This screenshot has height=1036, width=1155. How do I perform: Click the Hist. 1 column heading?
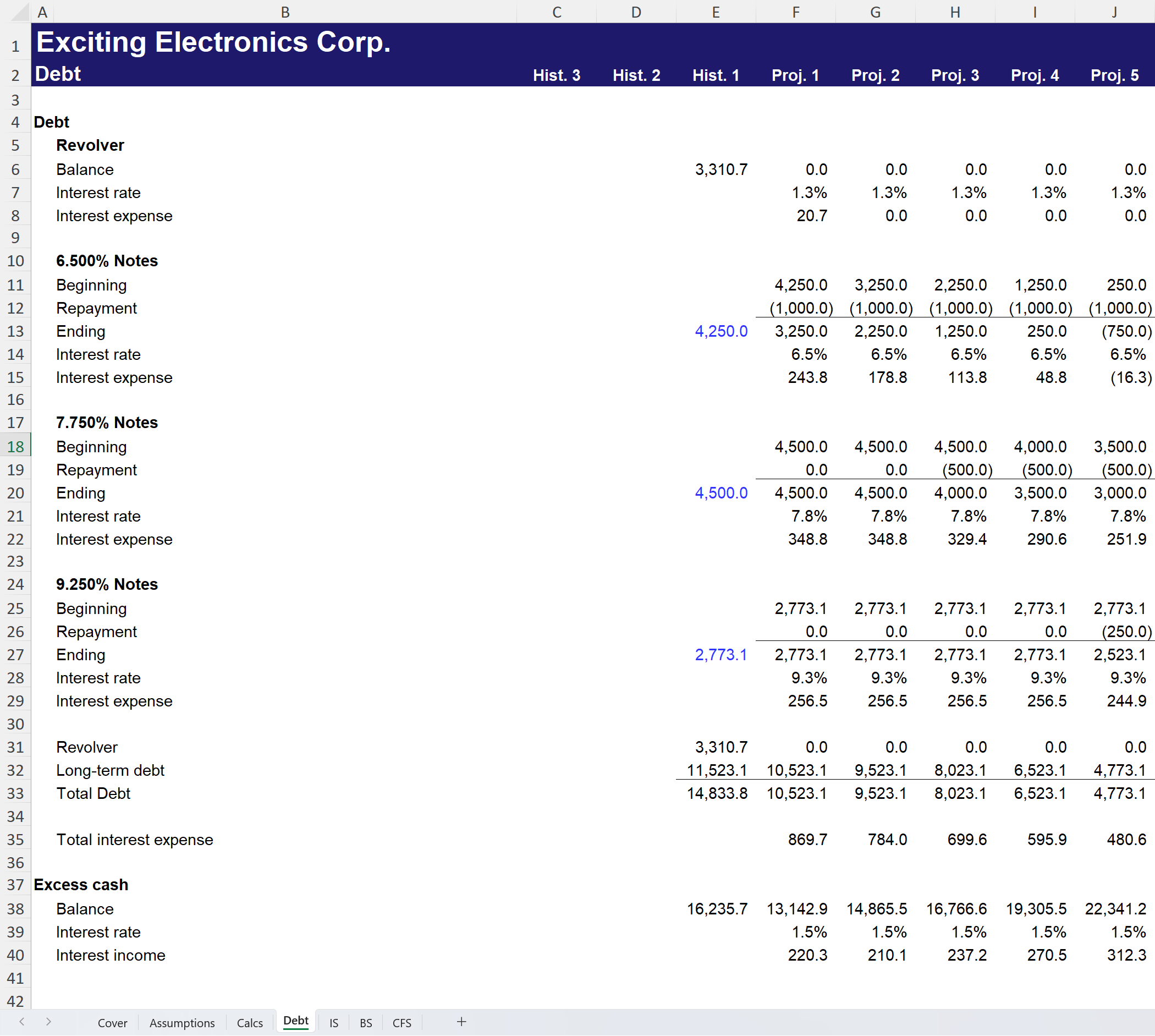coord(716,75)
